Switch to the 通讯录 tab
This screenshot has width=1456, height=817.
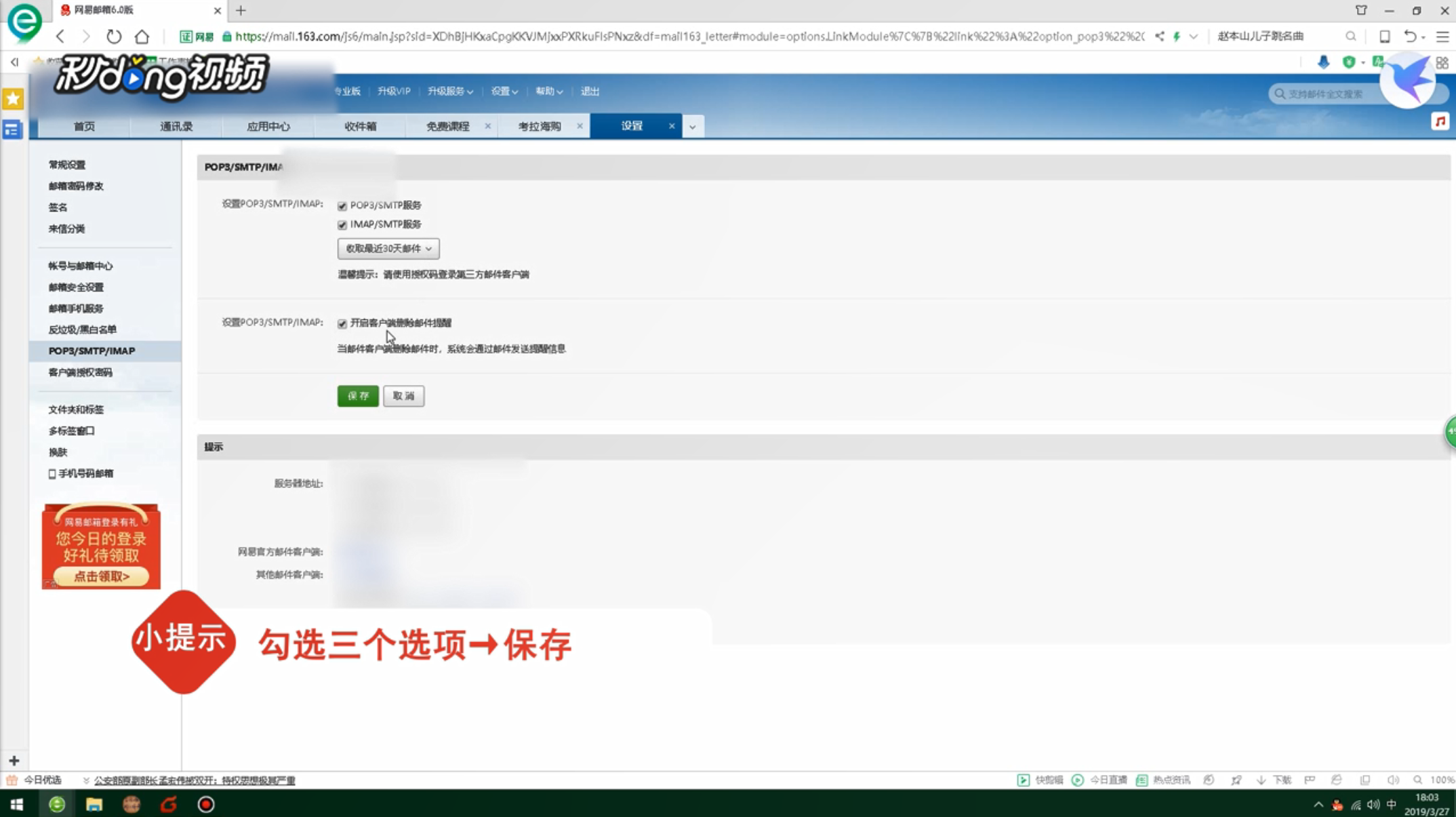click(176, 127)
